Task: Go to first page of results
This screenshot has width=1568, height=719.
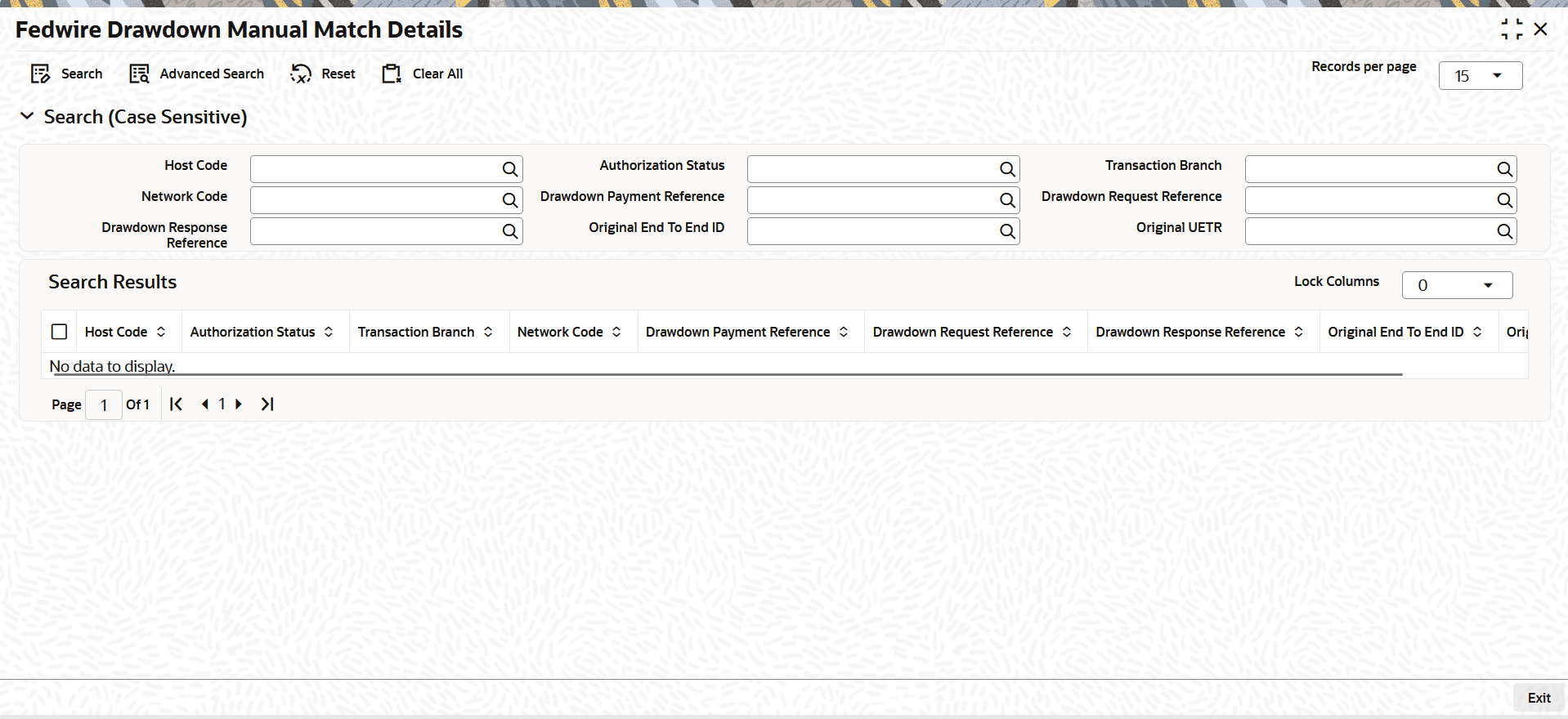Action: pyautogui.click(x=176, y=404)
